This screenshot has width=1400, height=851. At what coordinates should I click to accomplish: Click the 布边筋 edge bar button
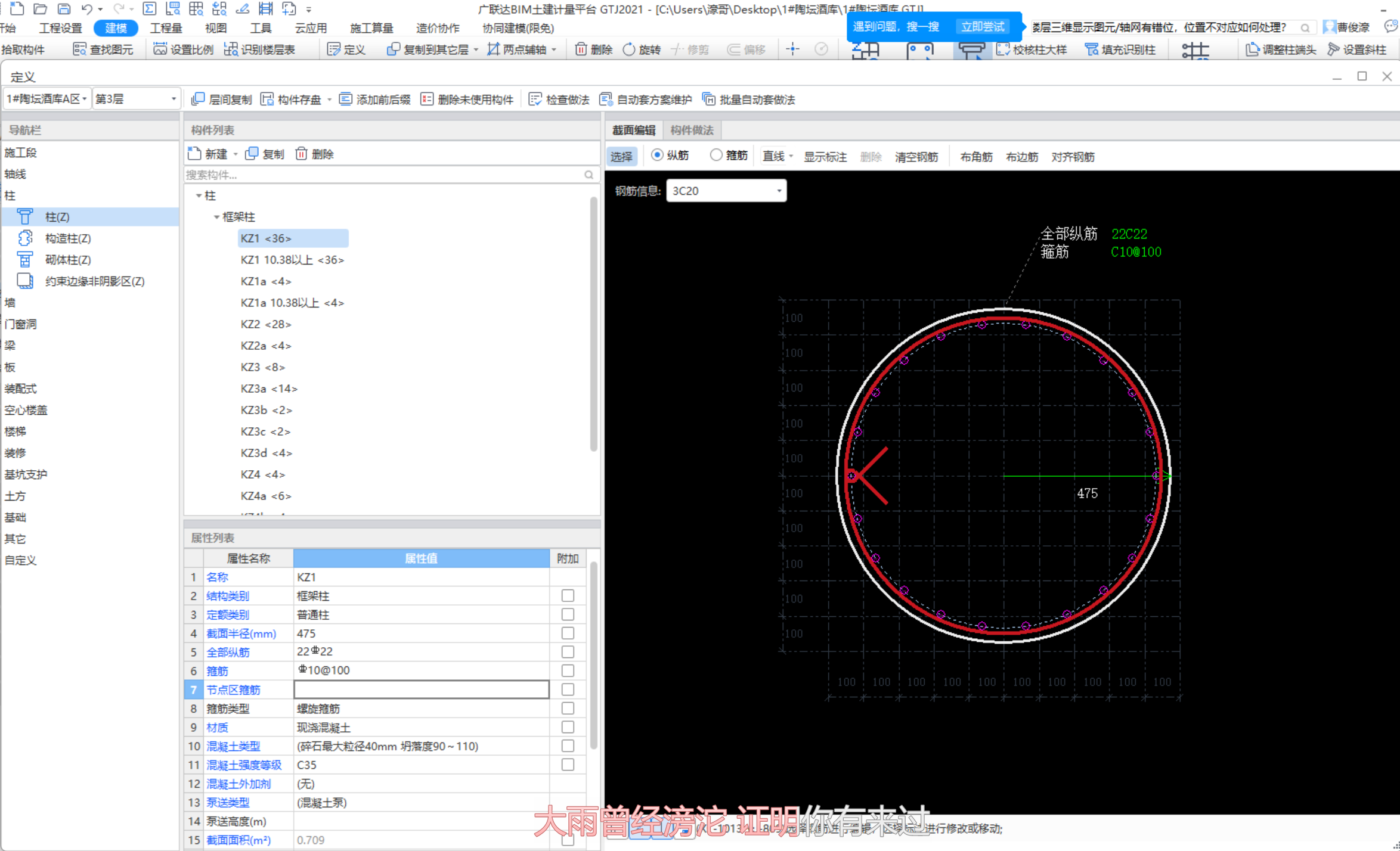pyautogui.click(x=1022, y=157)
